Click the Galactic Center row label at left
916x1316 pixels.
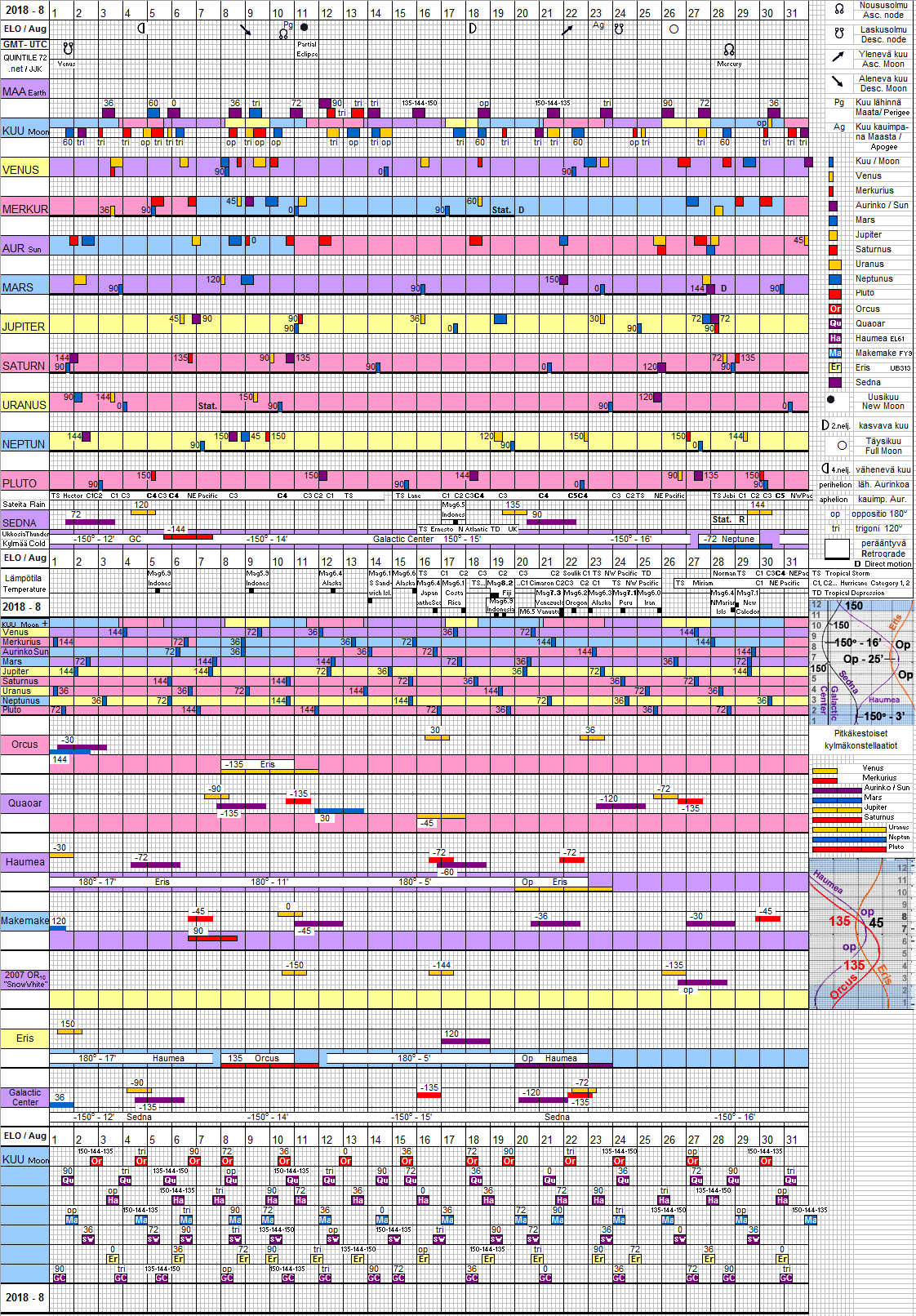pyautogui.click(x=24, y=1097)
